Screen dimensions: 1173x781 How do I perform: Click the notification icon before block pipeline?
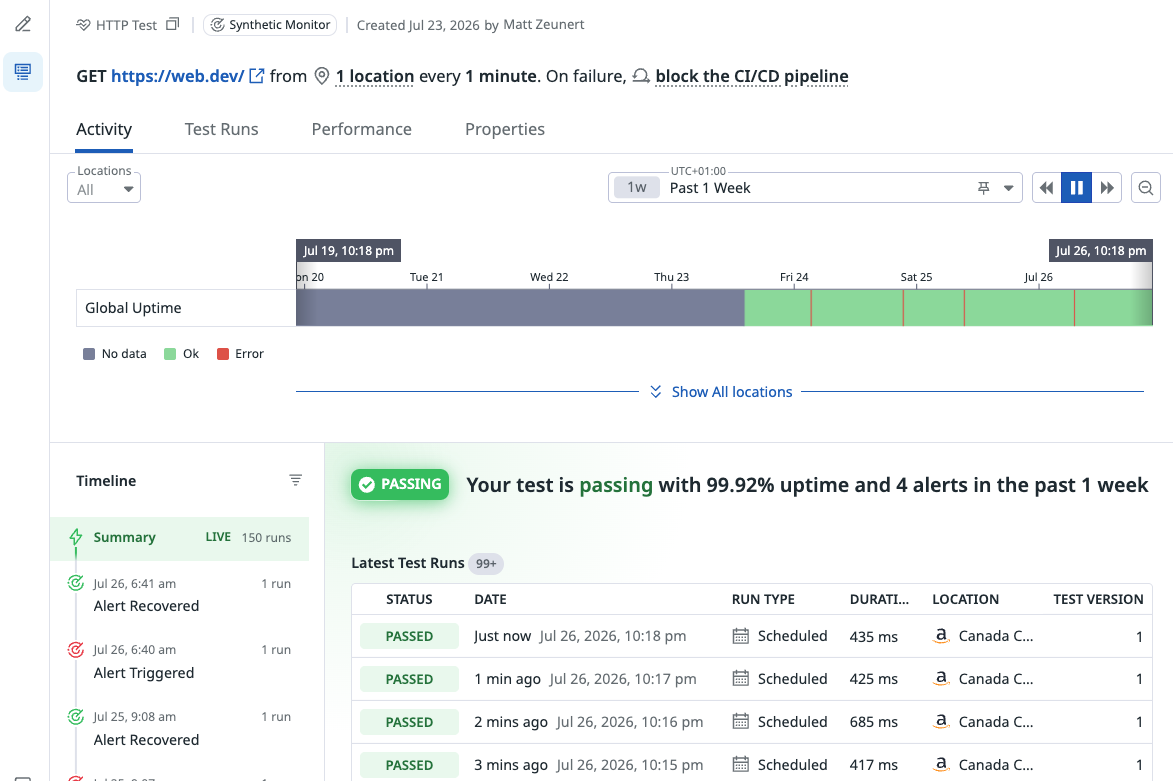point(641,76)
